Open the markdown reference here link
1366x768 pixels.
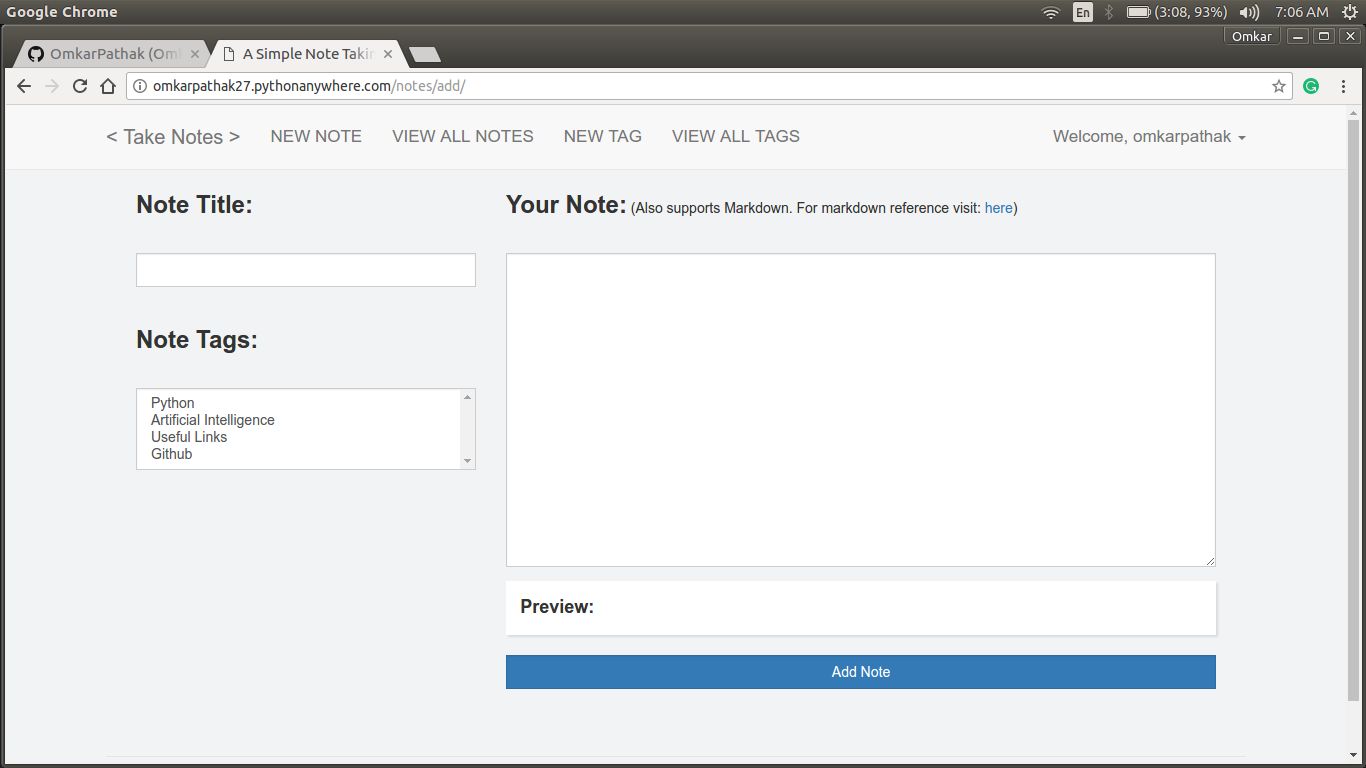(x=999, y=208)
